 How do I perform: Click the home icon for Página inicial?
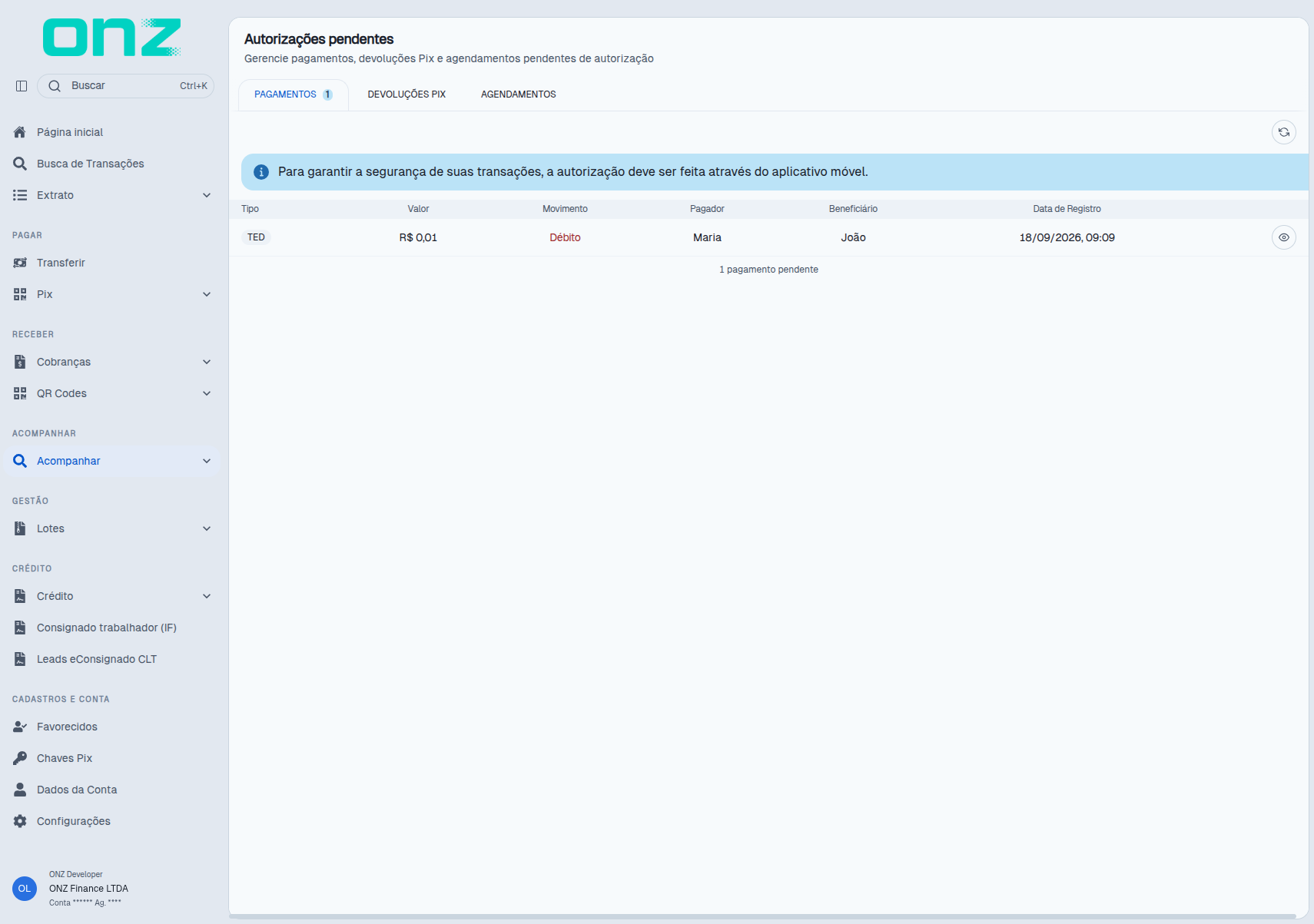[20, 132]
